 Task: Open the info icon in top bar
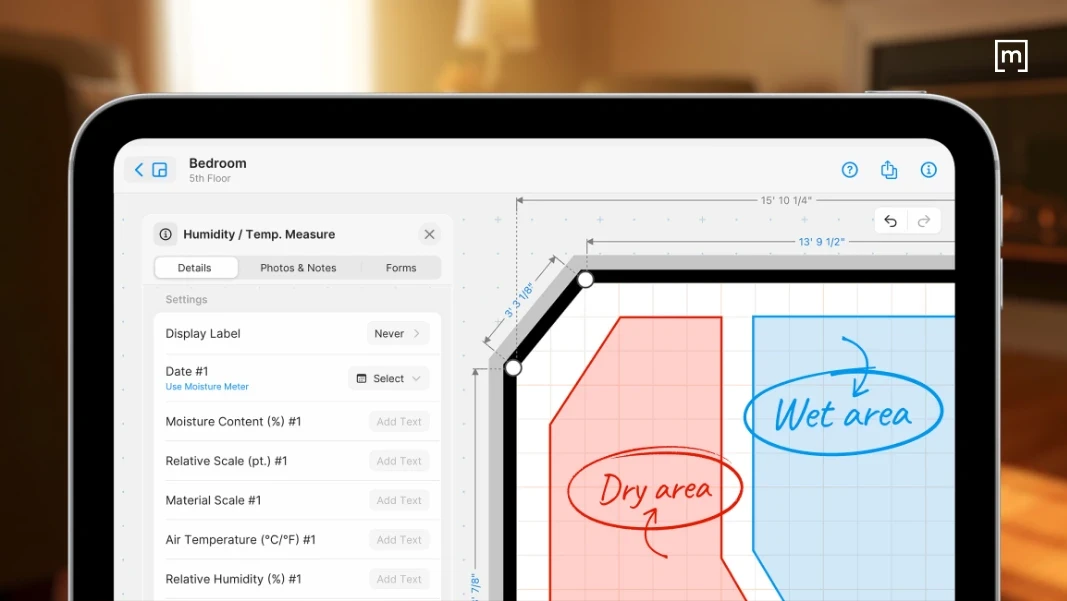928,169
